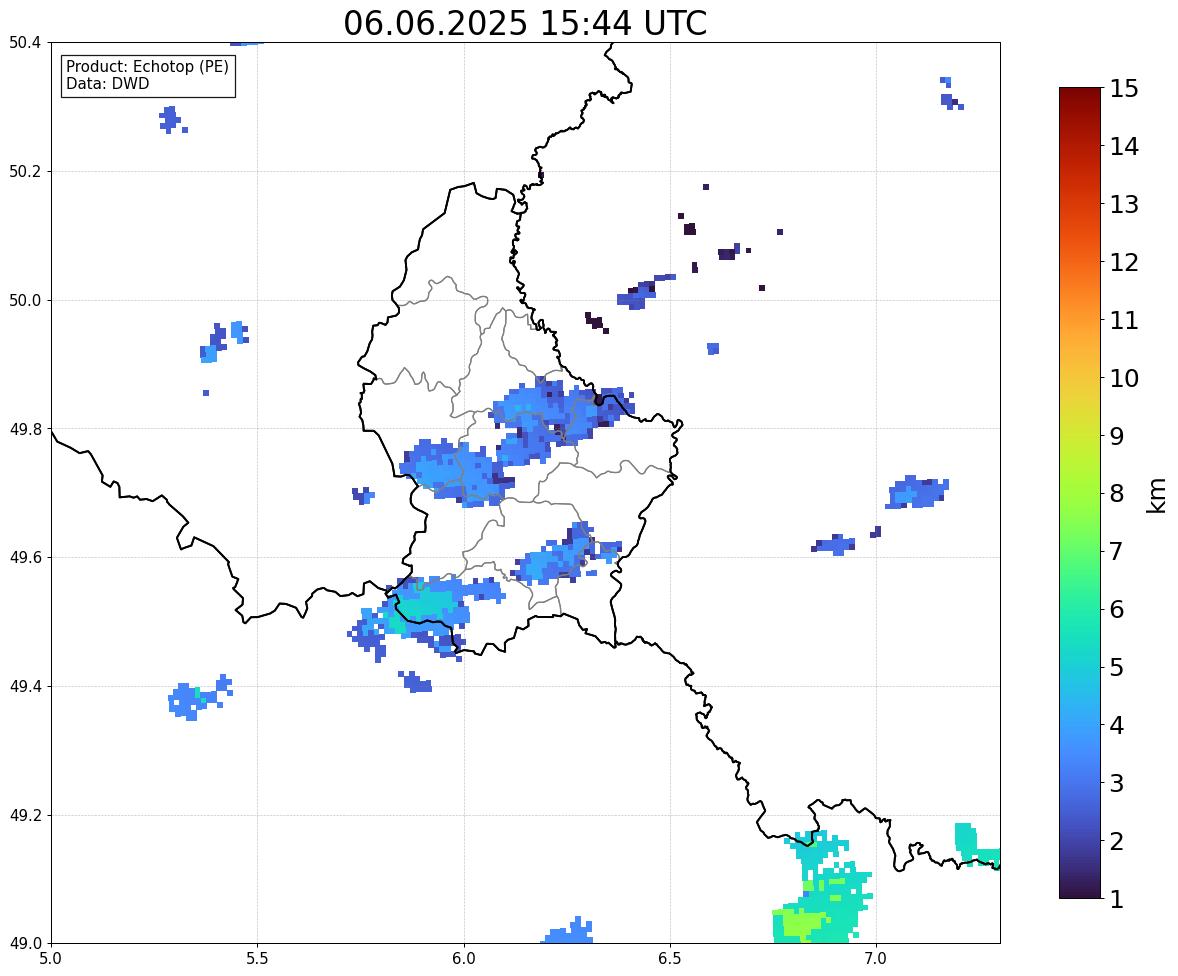Click colorbar tick label 2
This screenshot has height=976, width=1178.
coord(1117,841)
